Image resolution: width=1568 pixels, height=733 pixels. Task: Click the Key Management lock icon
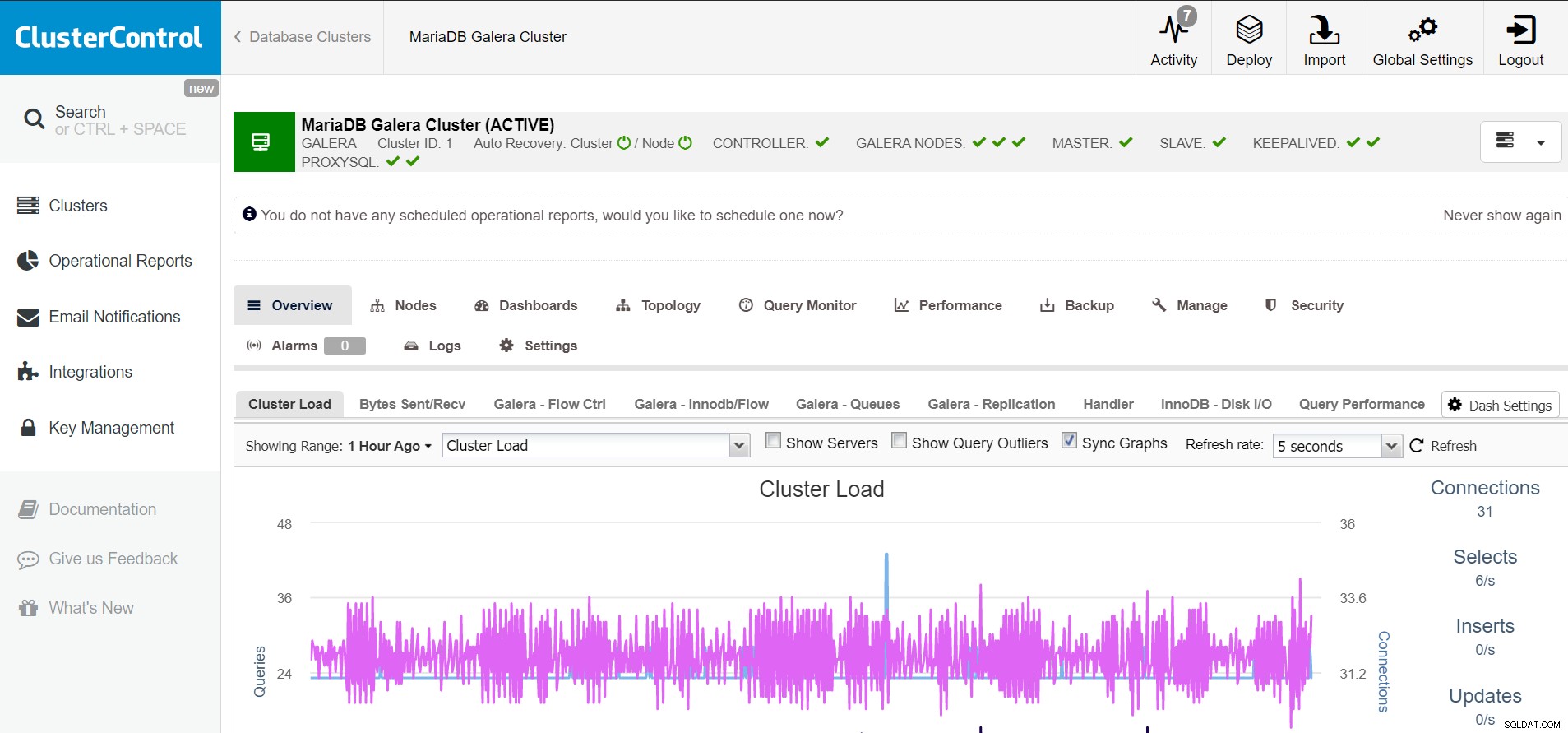click(x=28, y=428)
